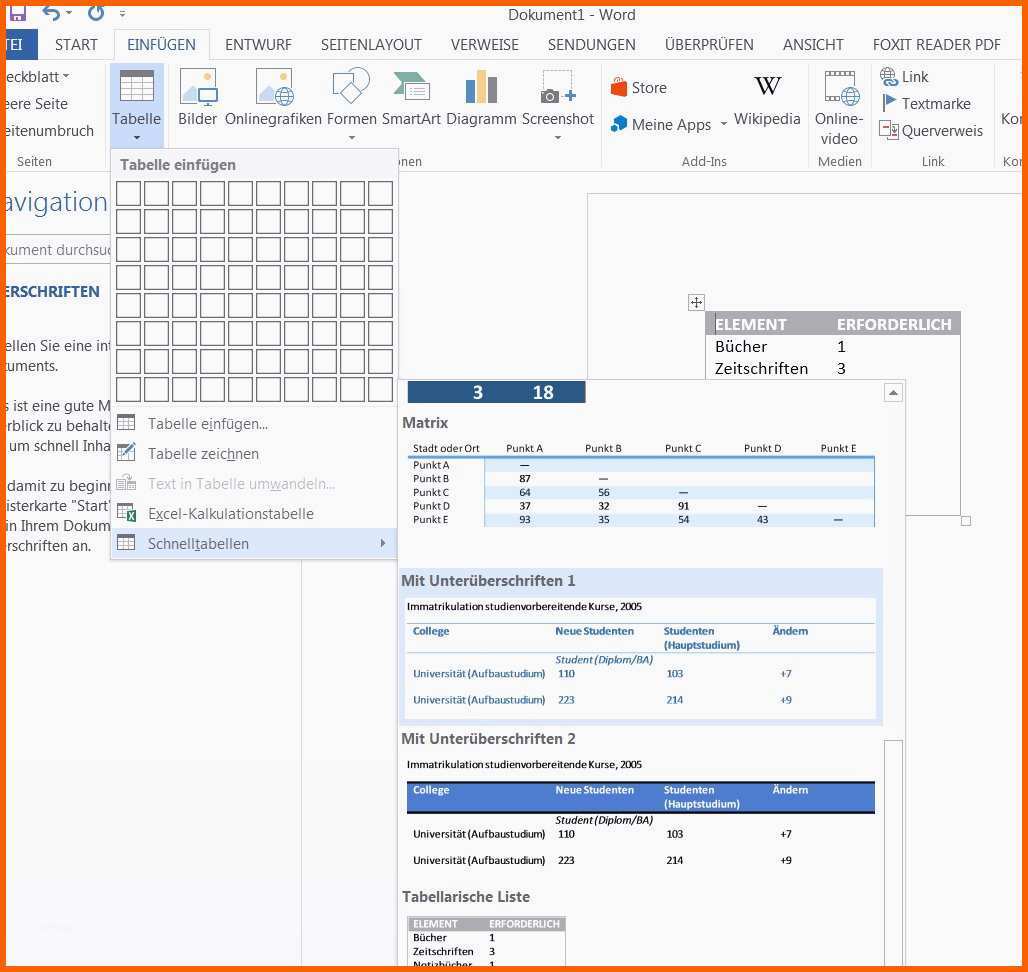
Task: Open Onlinegrafiken image search
Action: (x=273, y=88)
